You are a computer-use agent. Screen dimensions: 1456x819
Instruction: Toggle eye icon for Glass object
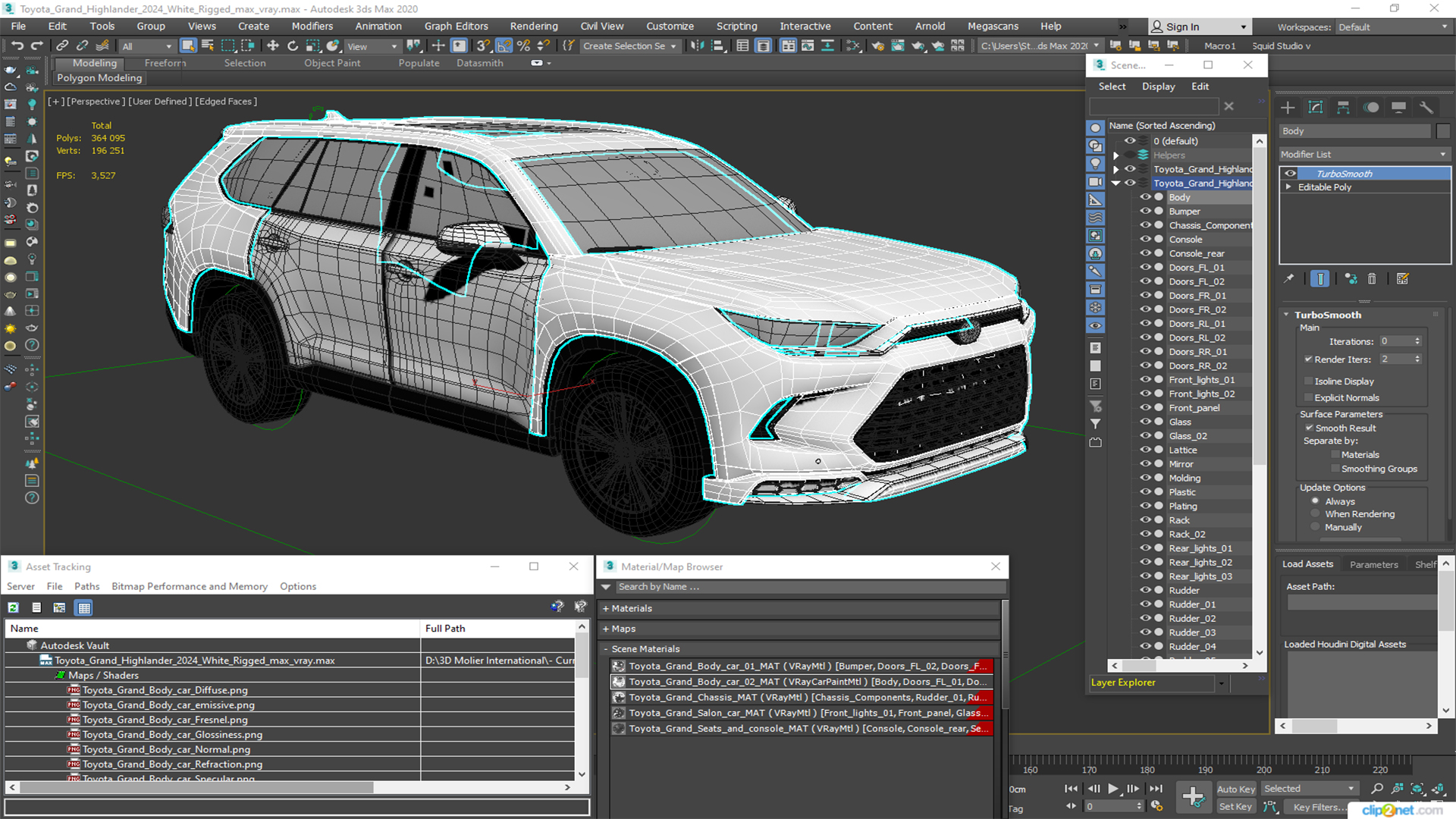coord(1145,422)
